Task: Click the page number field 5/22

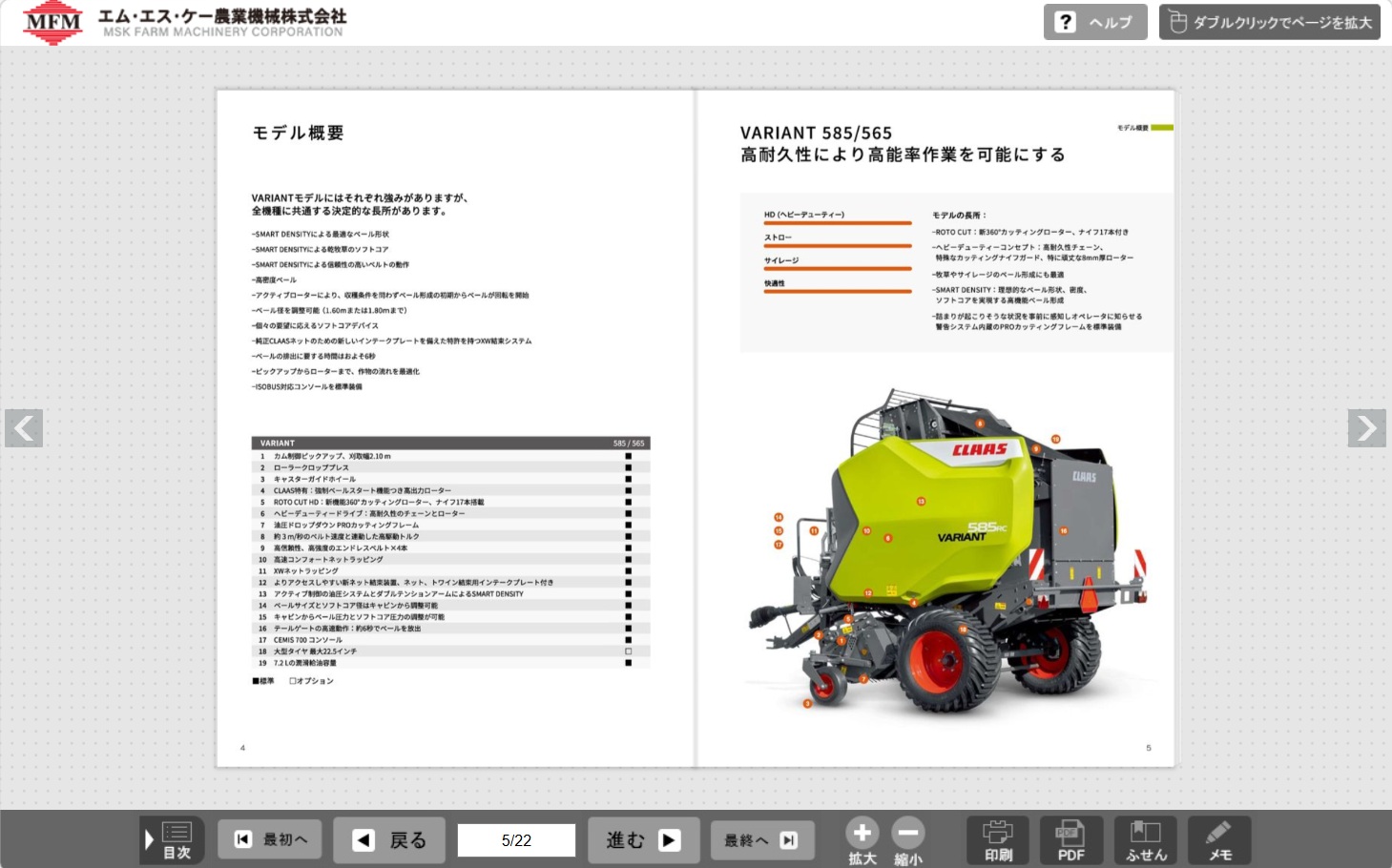Action: click(516, 840)
